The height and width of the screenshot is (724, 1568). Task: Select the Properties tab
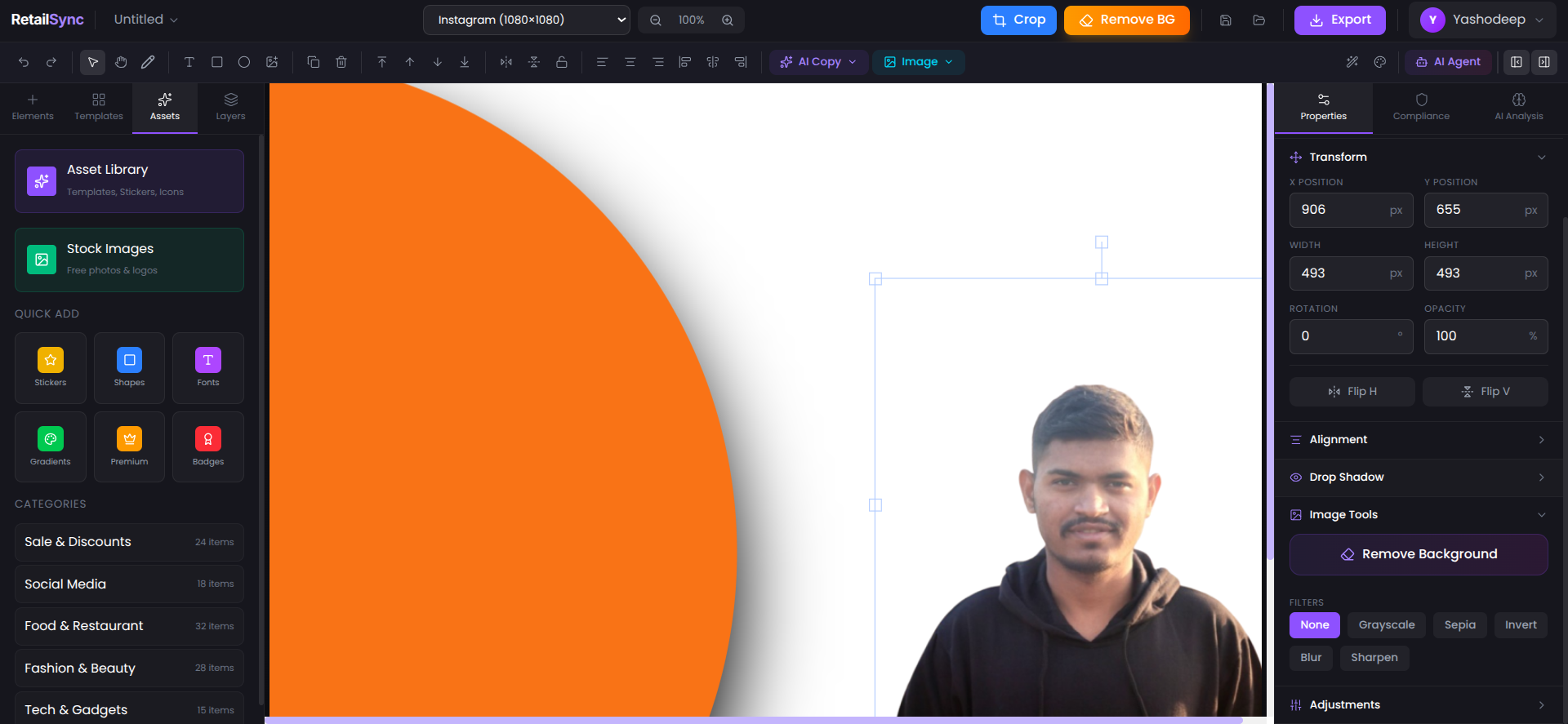(x=1324, y=108)
